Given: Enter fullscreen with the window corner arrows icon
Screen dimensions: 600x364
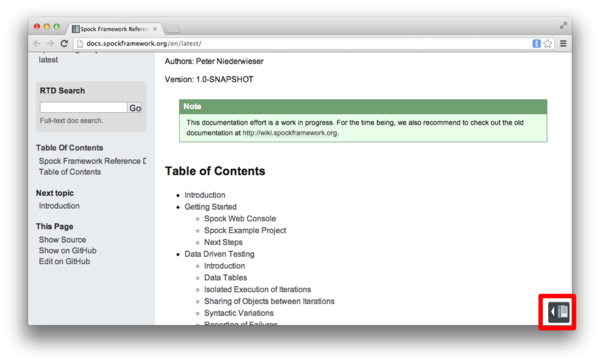Looking at the screenshot, I should pos(563,26).
